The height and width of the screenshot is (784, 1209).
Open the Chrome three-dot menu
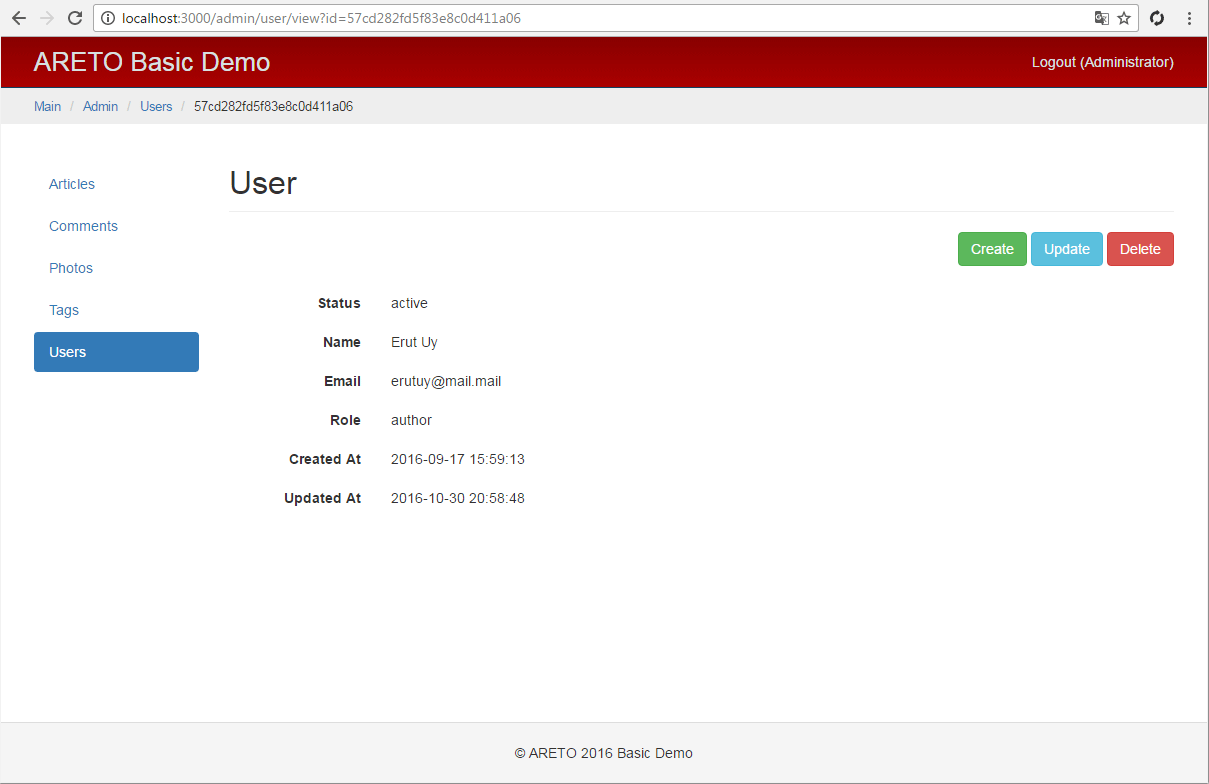(1189, 18)
